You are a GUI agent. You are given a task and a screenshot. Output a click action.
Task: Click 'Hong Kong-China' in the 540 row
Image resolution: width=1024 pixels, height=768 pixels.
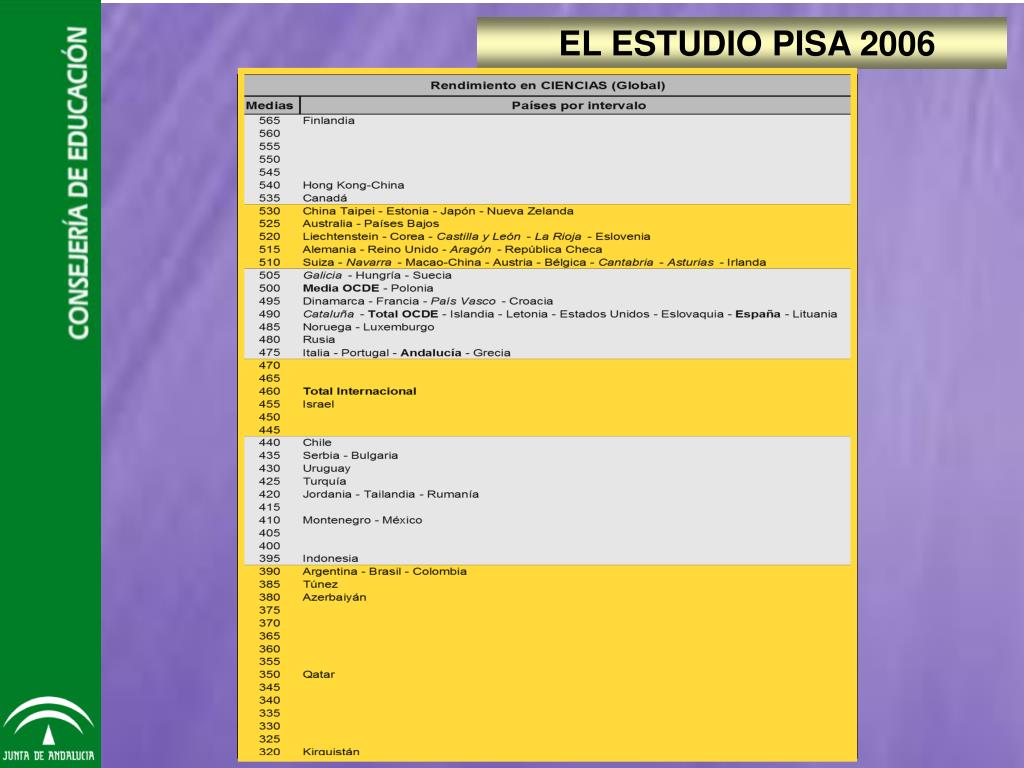353,185
